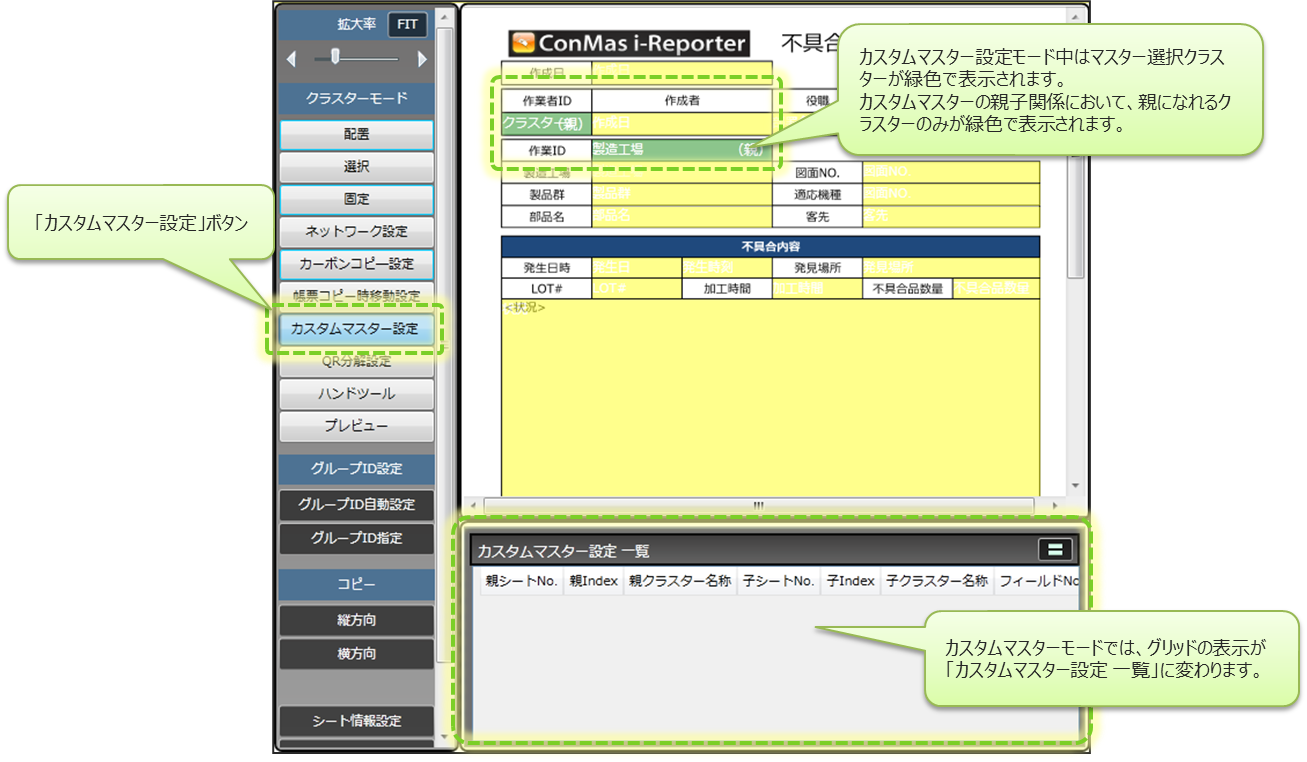The height and width of the screenshot is (762, 1307).
Task: Select the 選択 cluster mode button
Action: pos(356,166)
